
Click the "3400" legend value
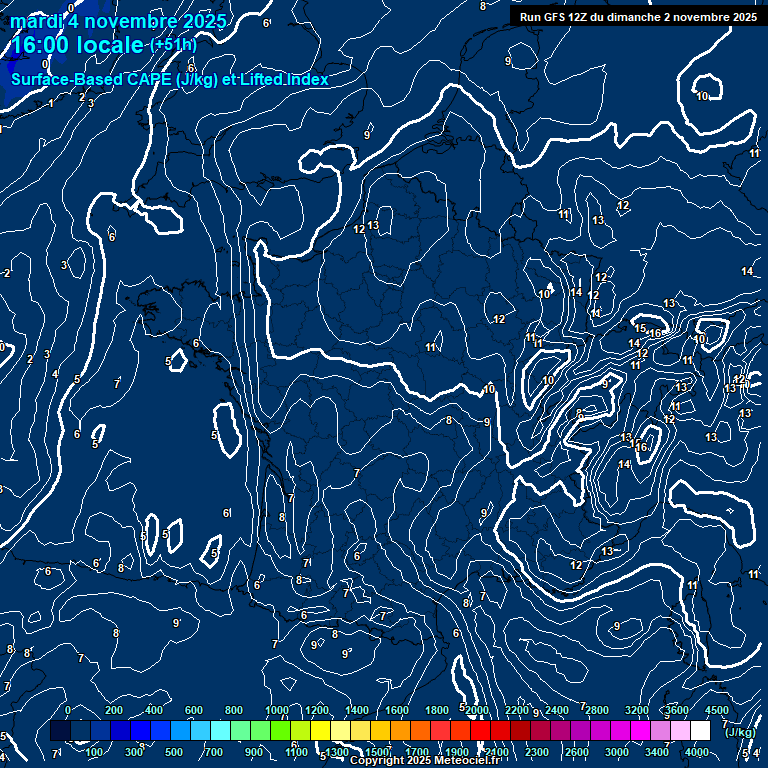click(x=657, y=752)
